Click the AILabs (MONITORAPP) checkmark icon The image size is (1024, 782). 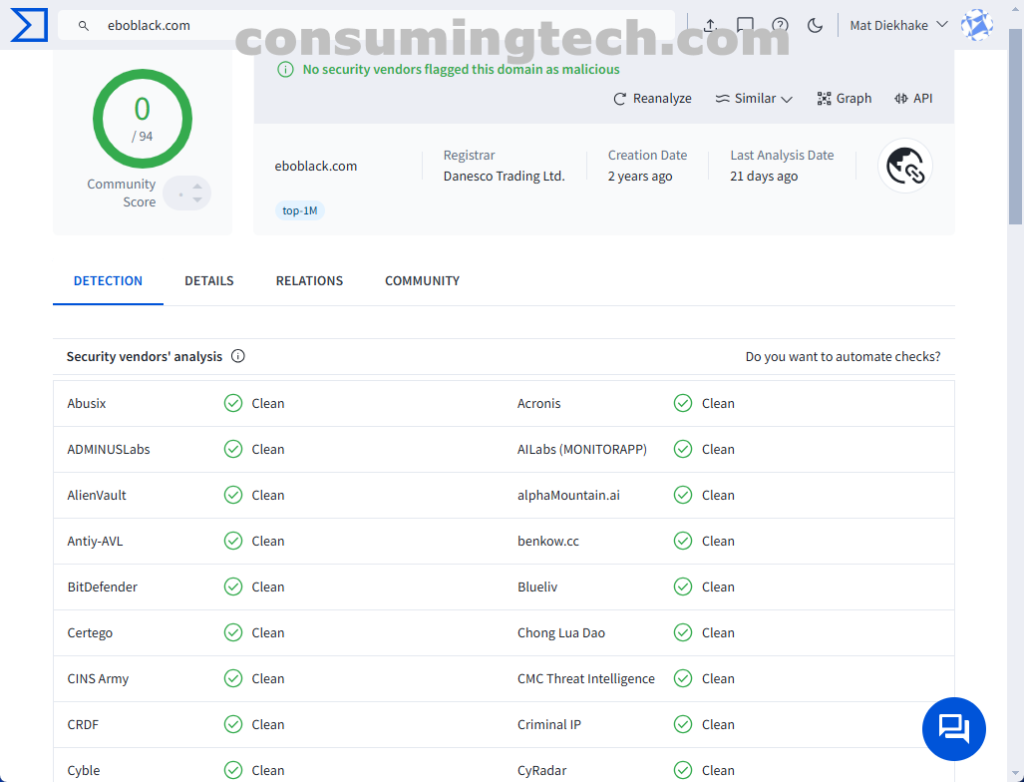coord(683,449)
